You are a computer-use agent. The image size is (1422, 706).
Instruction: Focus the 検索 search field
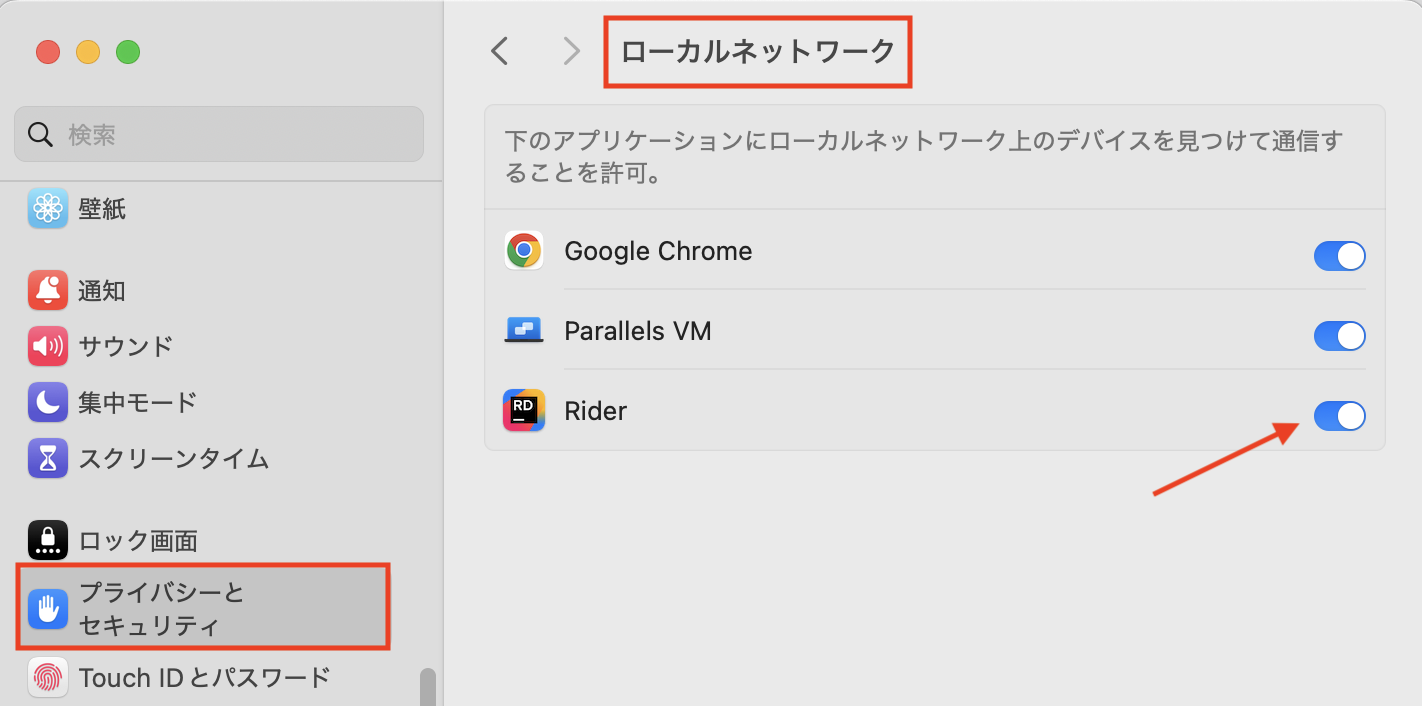pyautogui.click(x=219, y=134)
